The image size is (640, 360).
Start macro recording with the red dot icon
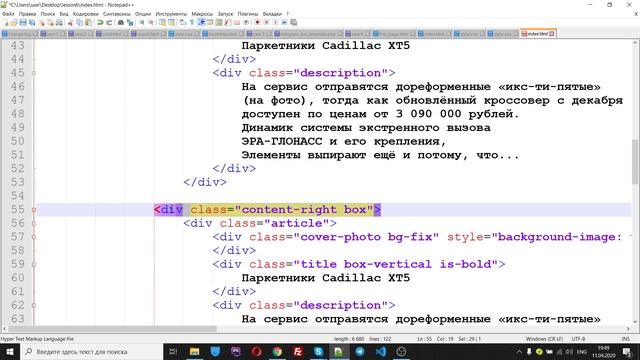257,22
